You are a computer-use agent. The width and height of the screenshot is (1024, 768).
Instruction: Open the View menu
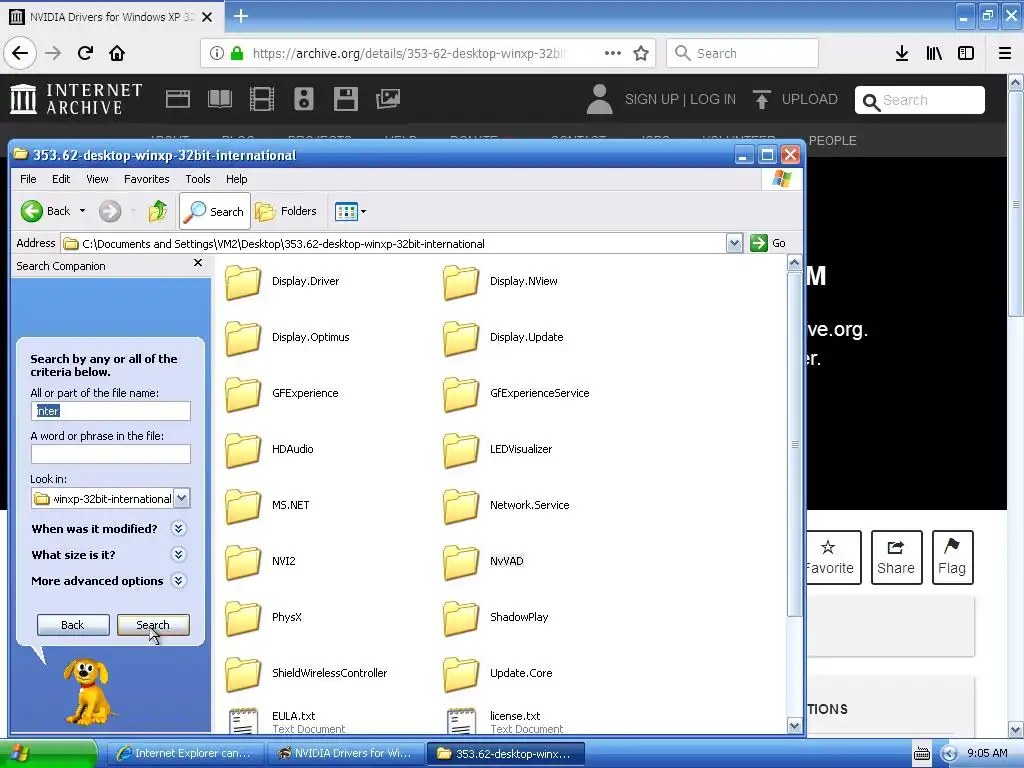click(97, 179)
